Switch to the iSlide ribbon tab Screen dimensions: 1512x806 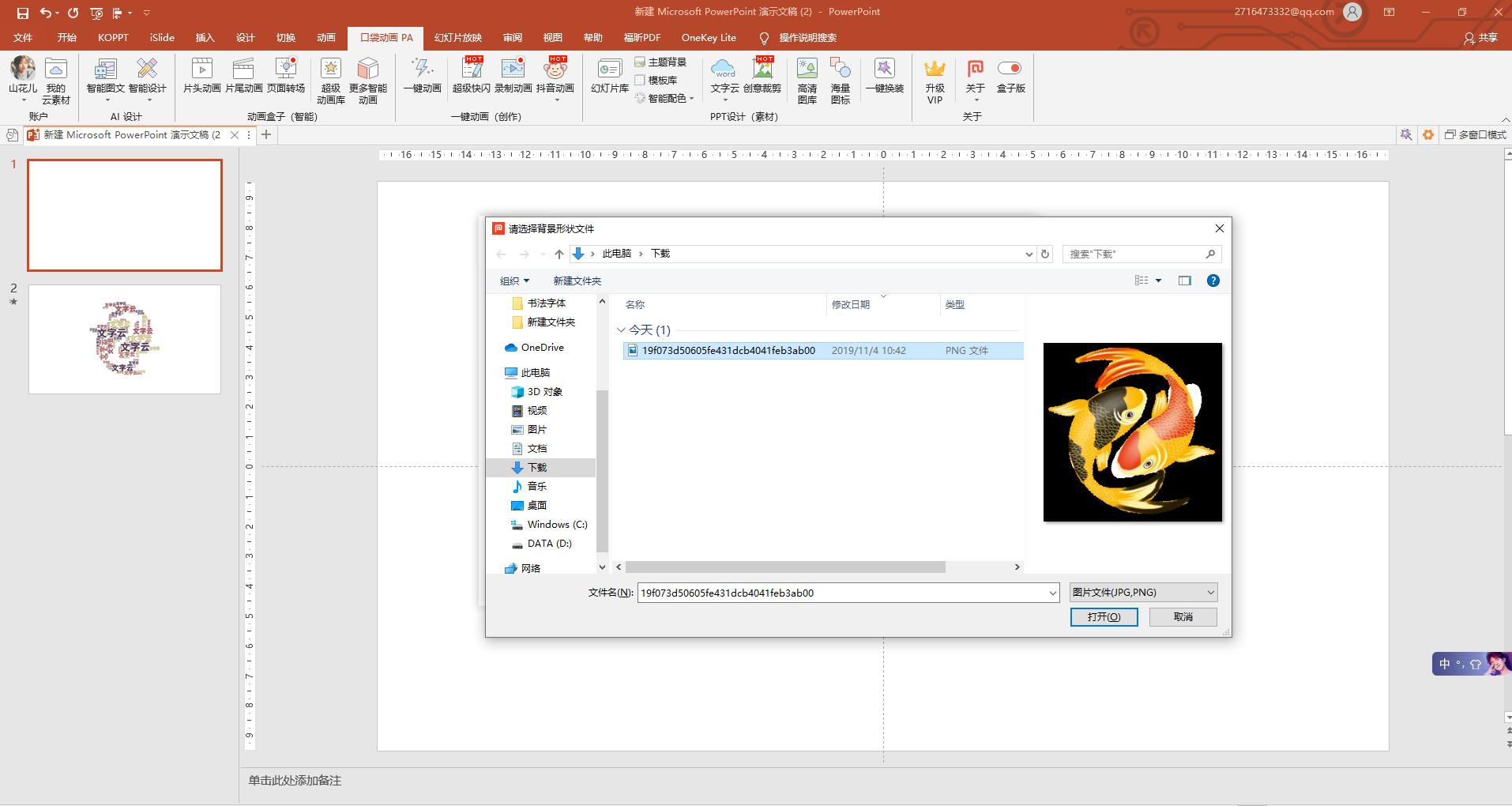[x=162, y=38]
